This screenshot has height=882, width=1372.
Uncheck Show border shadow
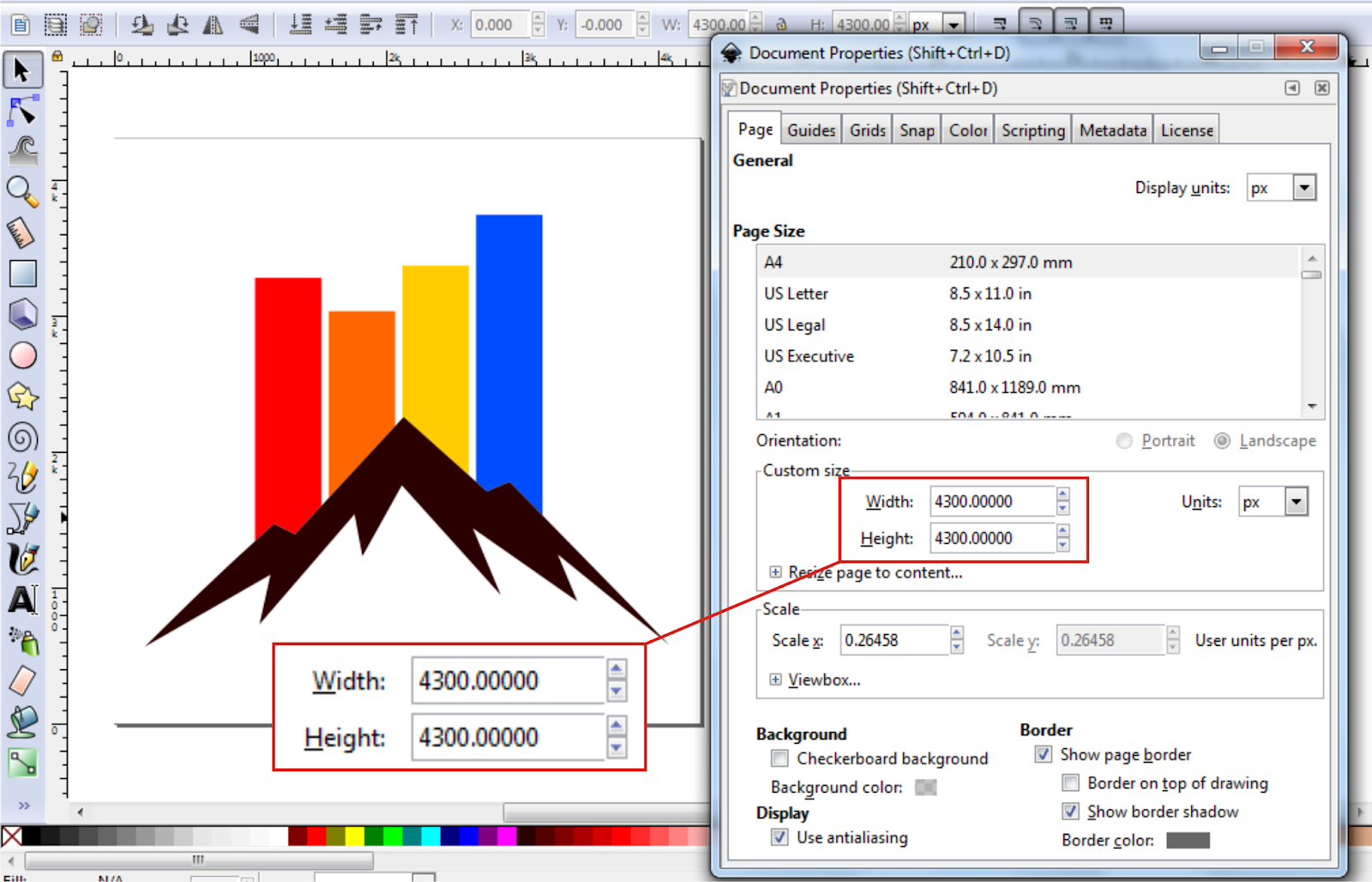pyautogui.click(x=1070, y=812)
